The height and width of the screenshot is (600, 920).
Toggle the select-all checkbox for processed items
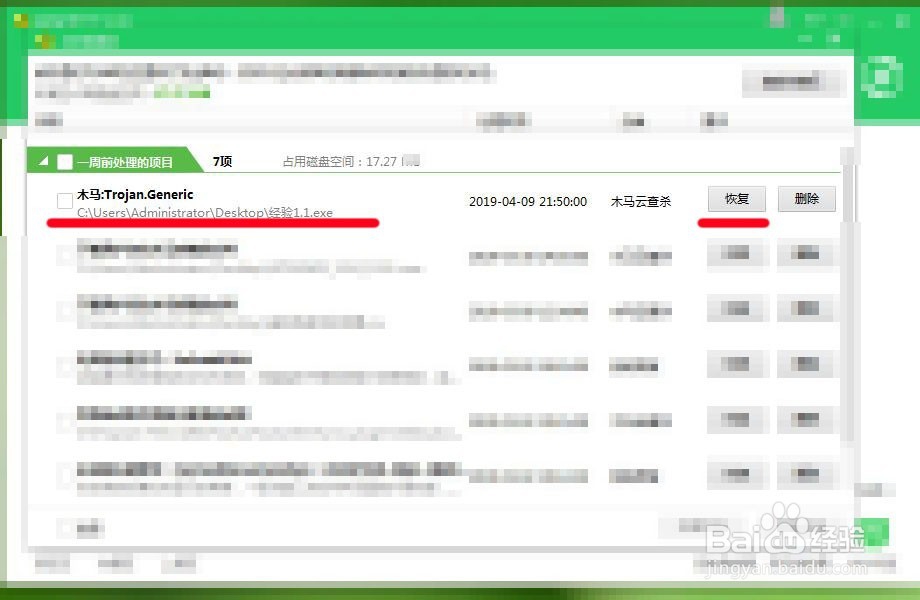click(x=65, y=160)
